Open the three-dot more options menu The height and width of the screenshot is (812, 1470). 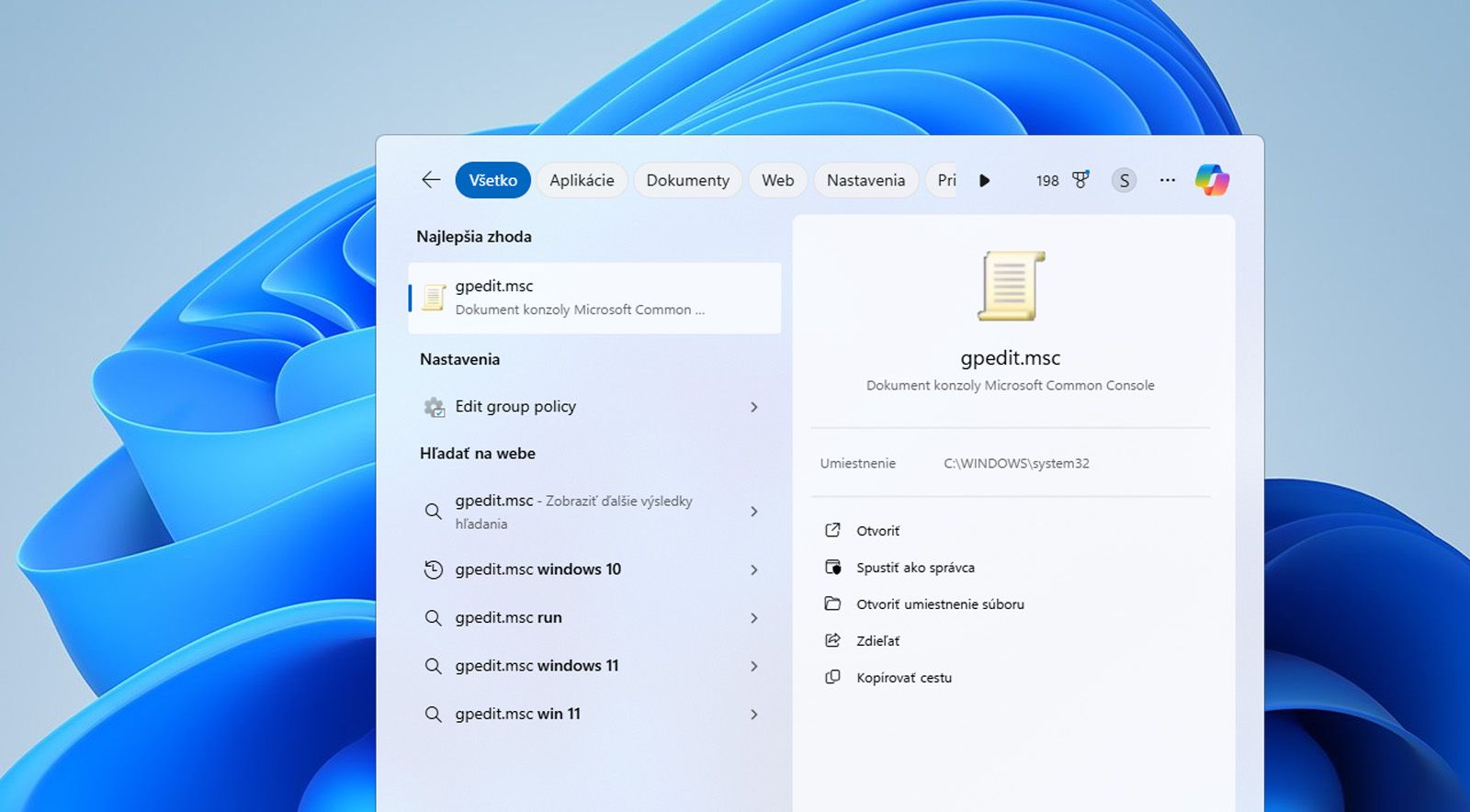click(1168, 180)
